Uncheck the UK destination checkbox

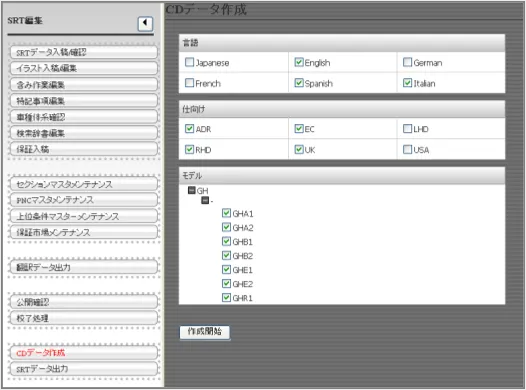[299, 149]
